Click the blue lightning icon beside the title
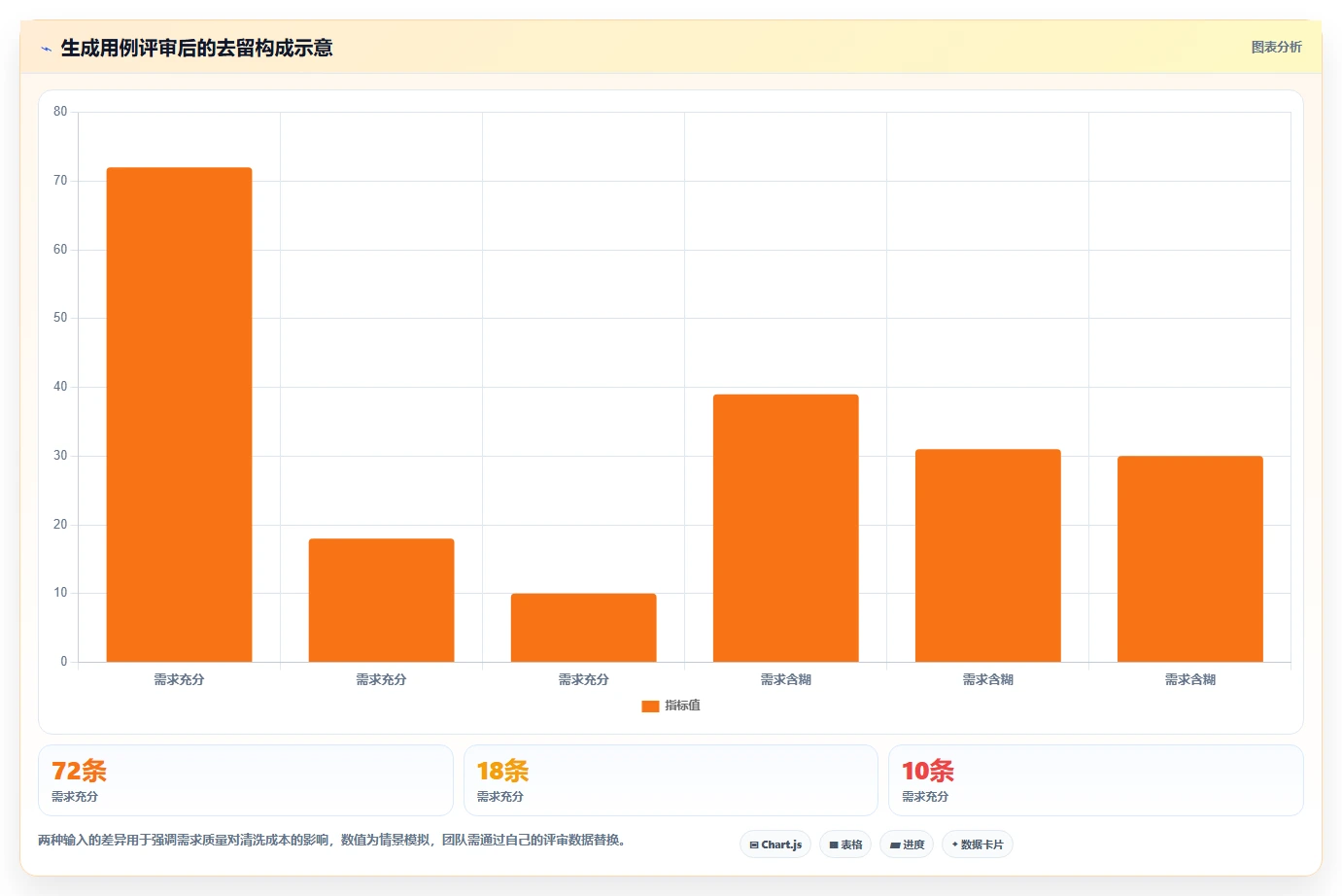The height and width of the screenshot is (896, 1342). (46, 49)
